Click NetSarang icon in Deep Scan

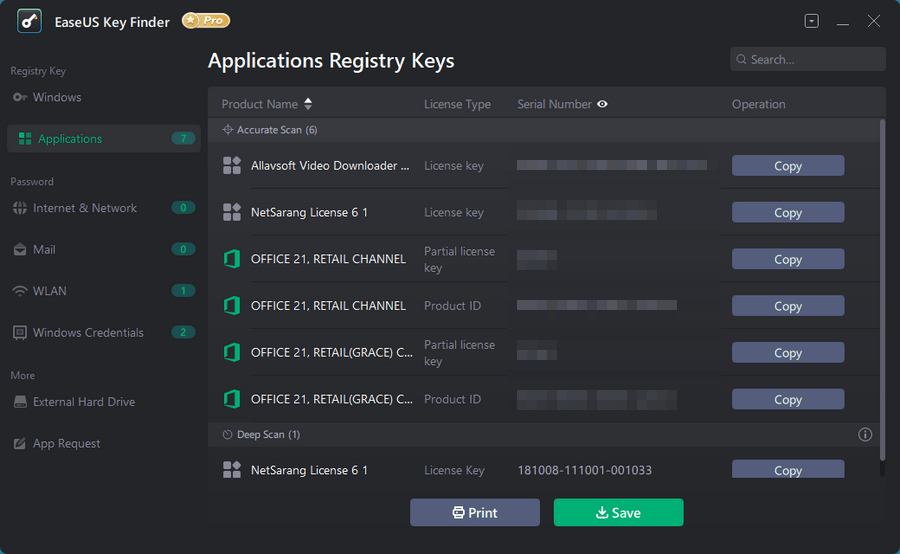232,470
